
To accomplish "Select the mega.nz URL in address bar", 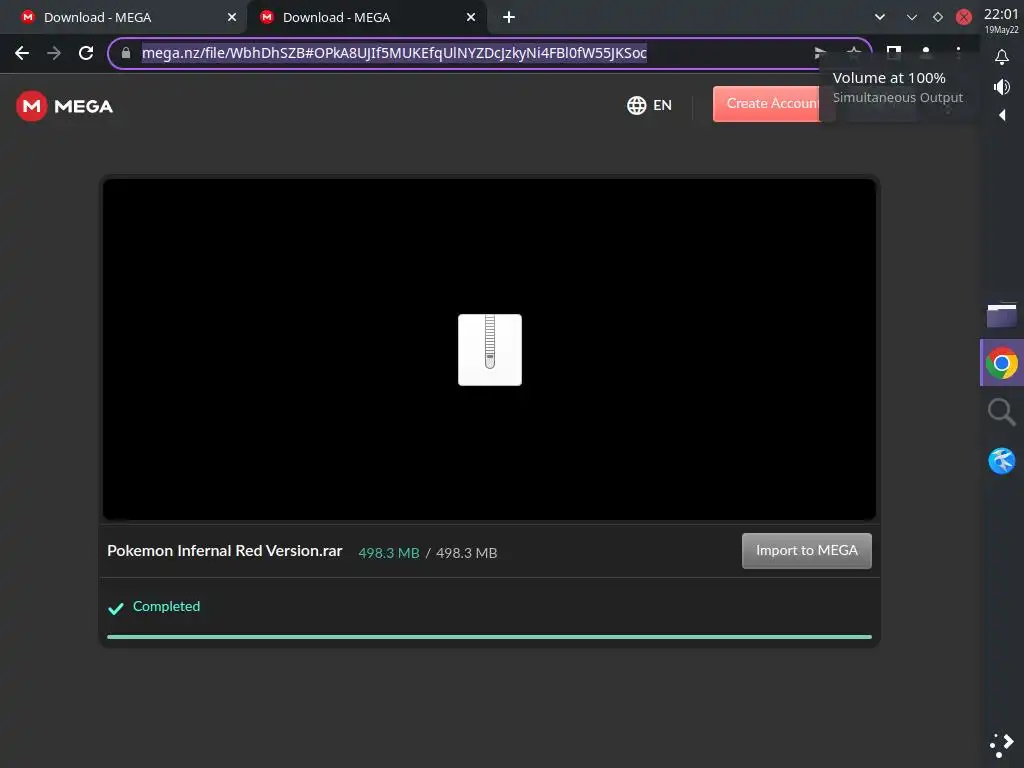I will coord(394,53).
